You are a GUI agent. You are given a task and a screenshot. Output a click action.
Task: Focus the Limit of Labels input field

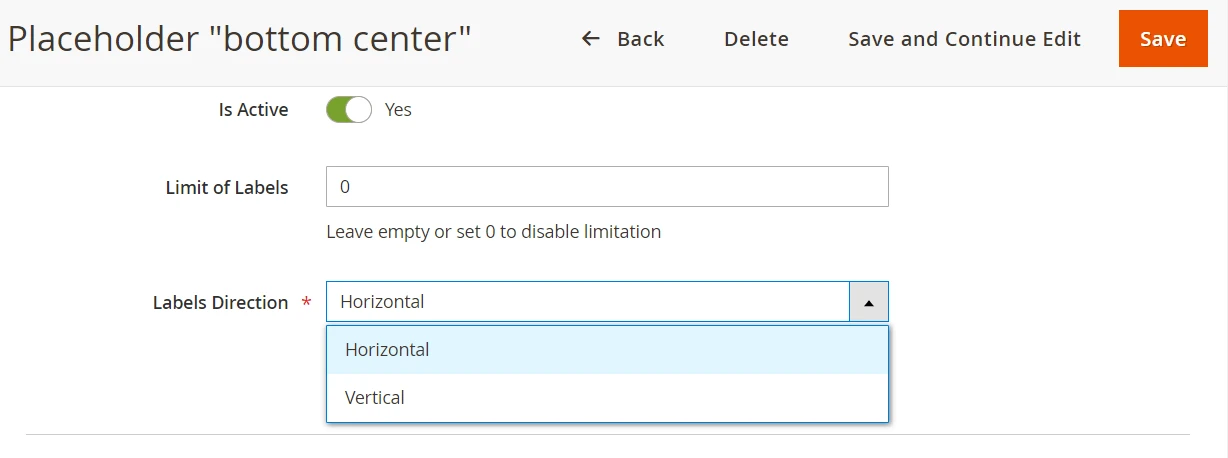607,187
